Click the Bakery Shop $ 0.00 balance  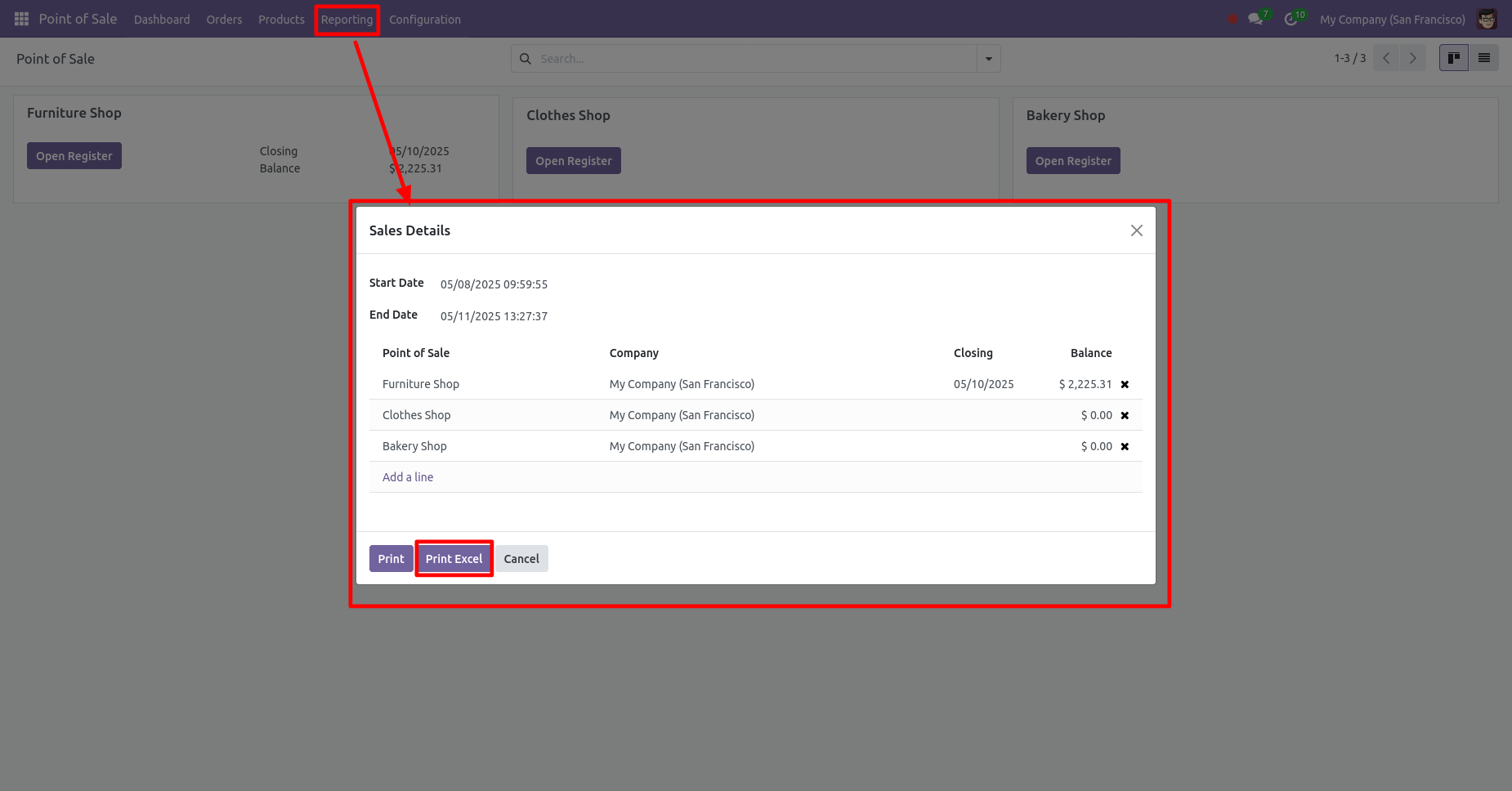pyautogui.click(x=1097, y=446)
